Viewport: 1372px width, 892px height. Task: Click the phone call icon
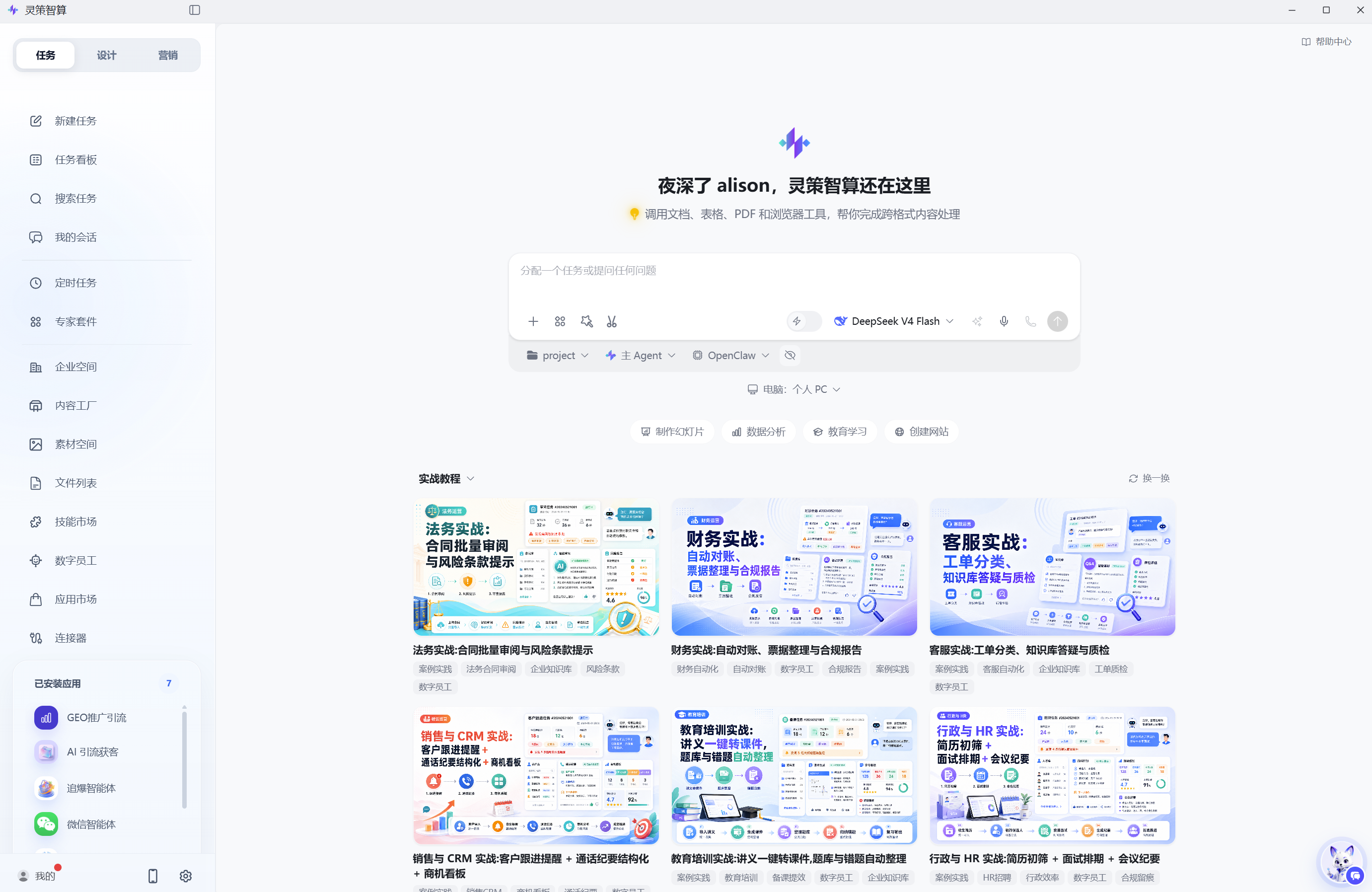click(1030, 321)
